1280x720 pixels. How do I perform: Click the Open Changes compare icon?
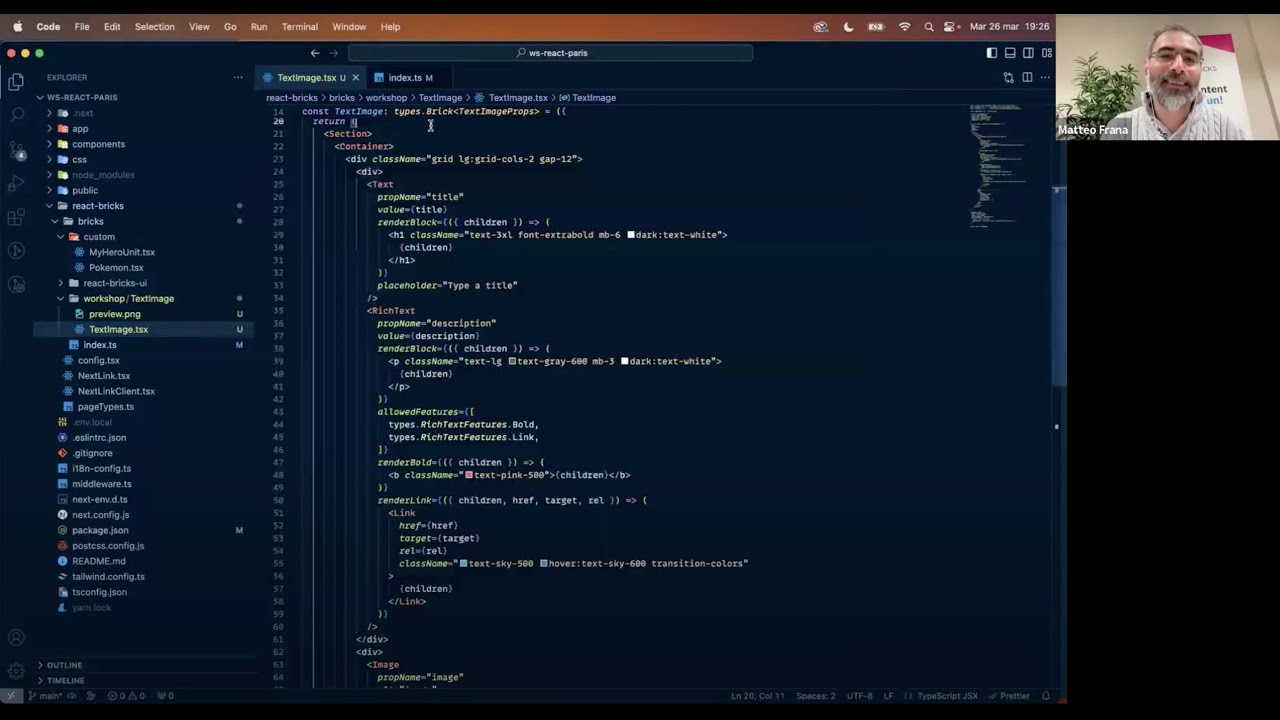pyautogui.click(x=1008, y=77)
